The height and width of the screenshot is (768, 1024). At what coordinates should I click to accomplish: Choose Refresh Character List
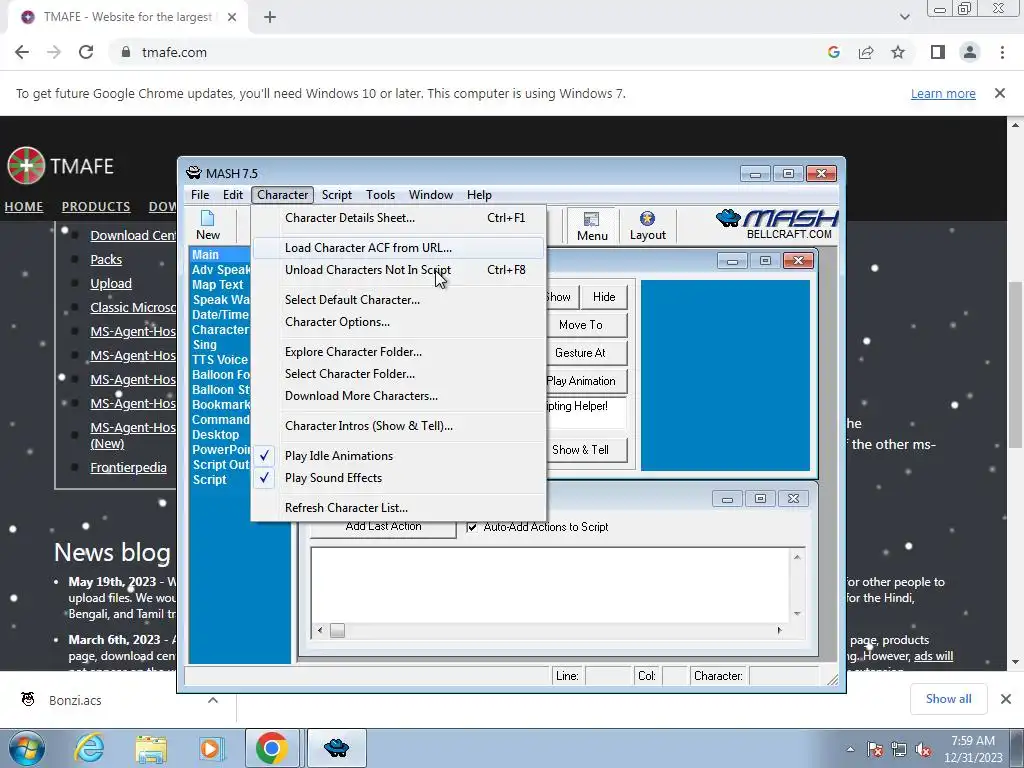(x=398, y=507)
